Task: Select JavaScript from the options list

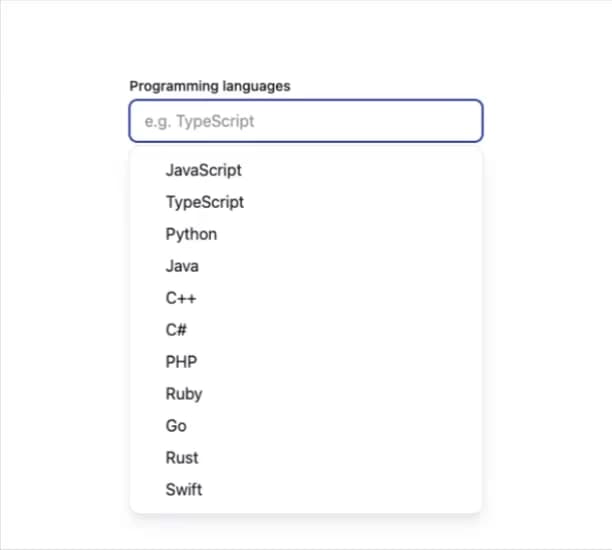Action: pyautogui.click(x=306, y=170)
